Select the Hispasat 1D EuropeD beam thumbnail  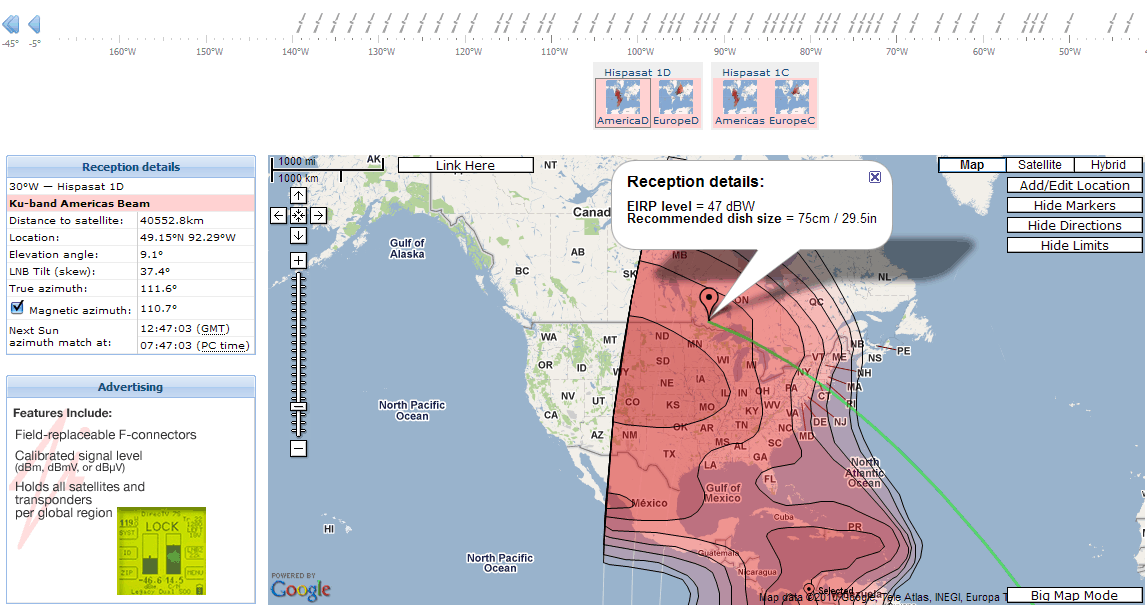click(x=676, y=102)
